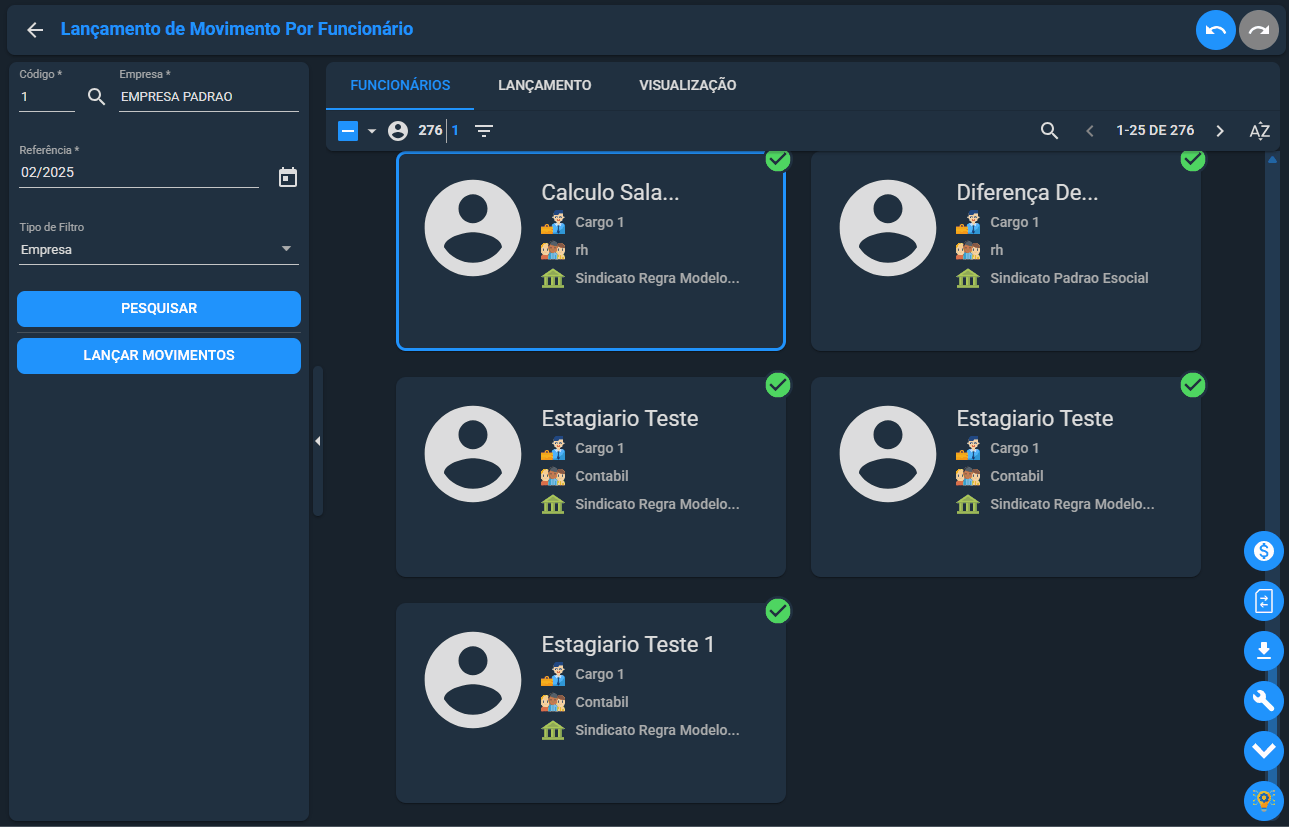Deselect the Diferença De... card checkmark

[1193, 159]
